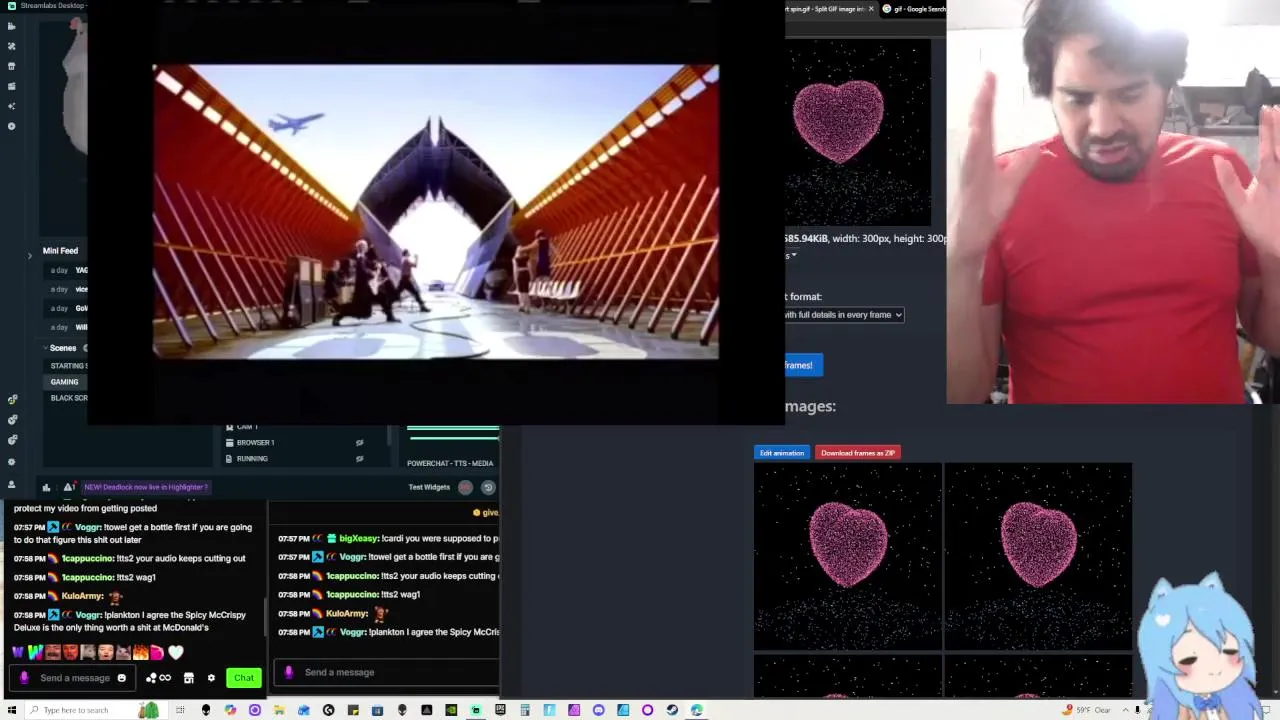Click the replay buffer round button

(x=488, y=487)
